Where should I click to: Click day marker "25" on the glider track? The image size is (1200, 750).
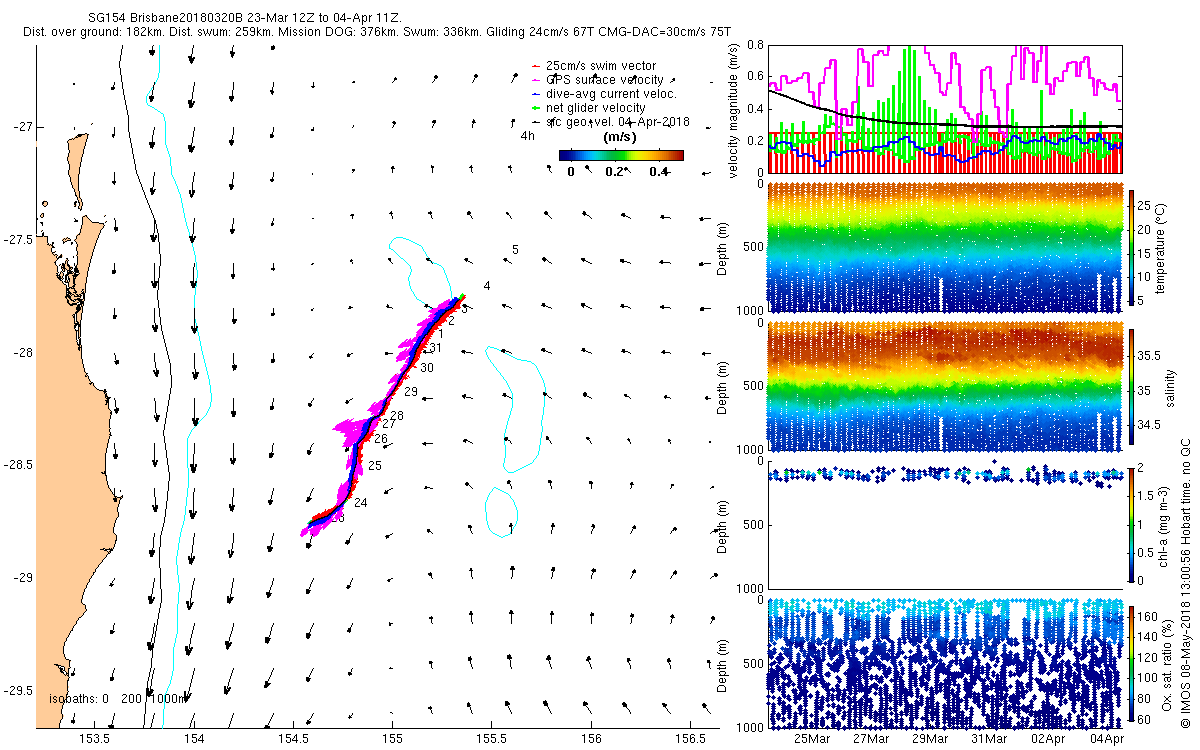[x=375, y=466]
